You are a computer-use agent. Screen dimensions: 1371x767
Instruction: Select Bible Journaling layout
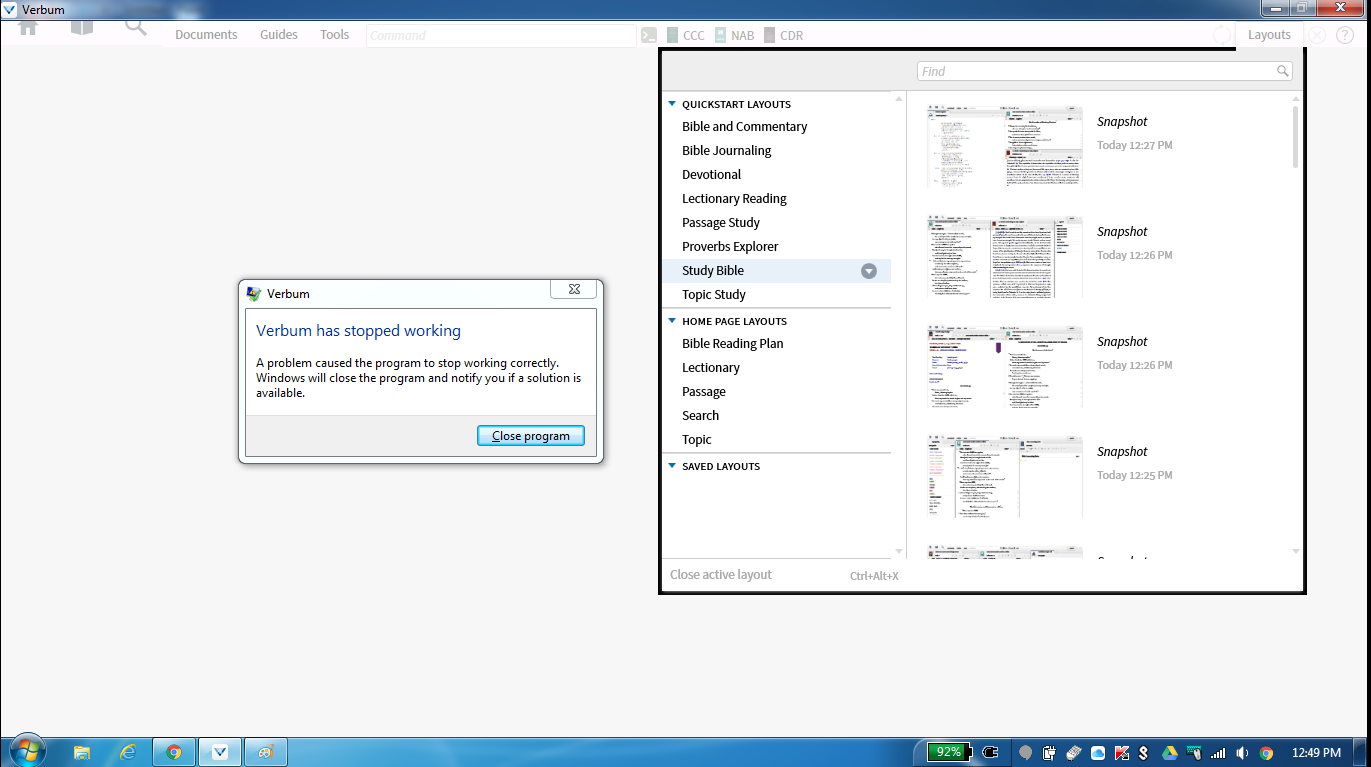click(x=727, y=151)
